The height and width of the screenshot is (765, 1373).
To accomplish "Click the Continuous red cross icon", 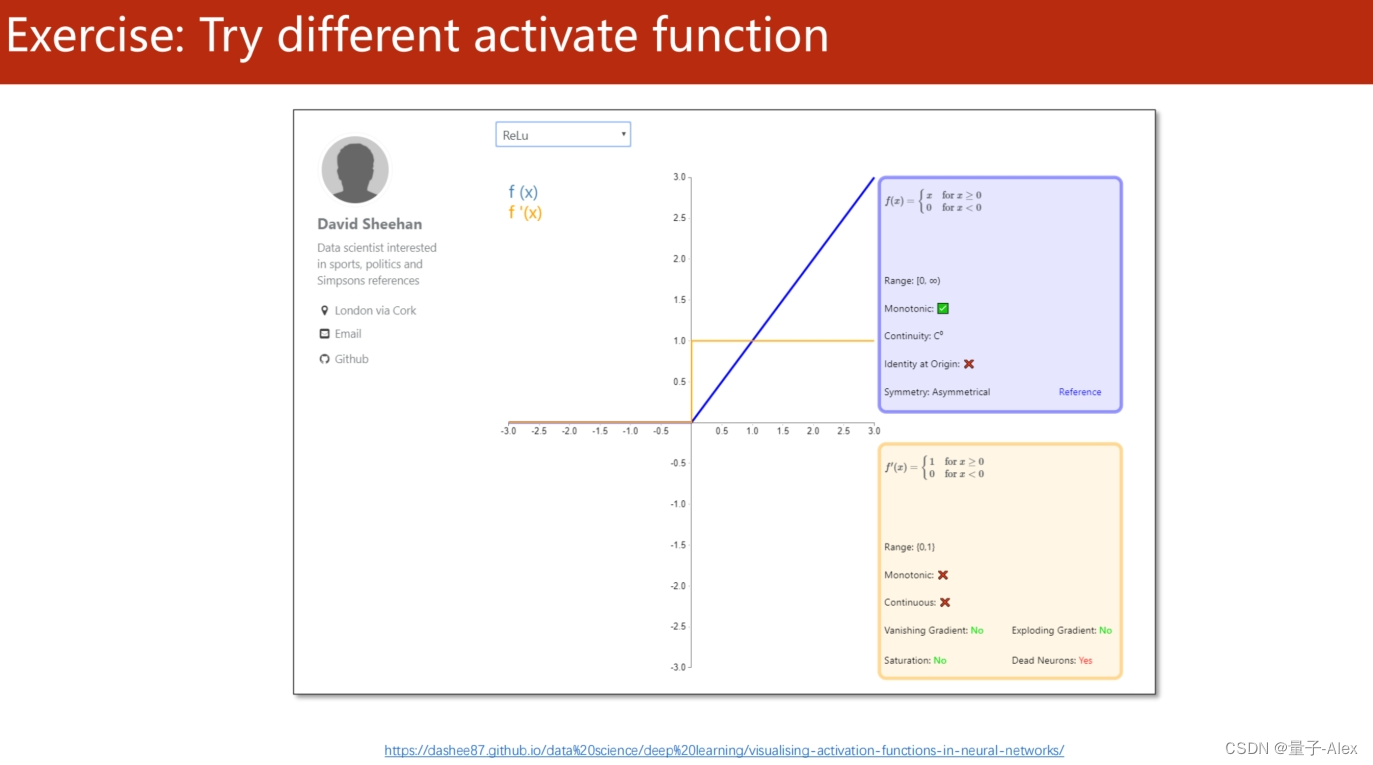I will (x=945, y=603).
